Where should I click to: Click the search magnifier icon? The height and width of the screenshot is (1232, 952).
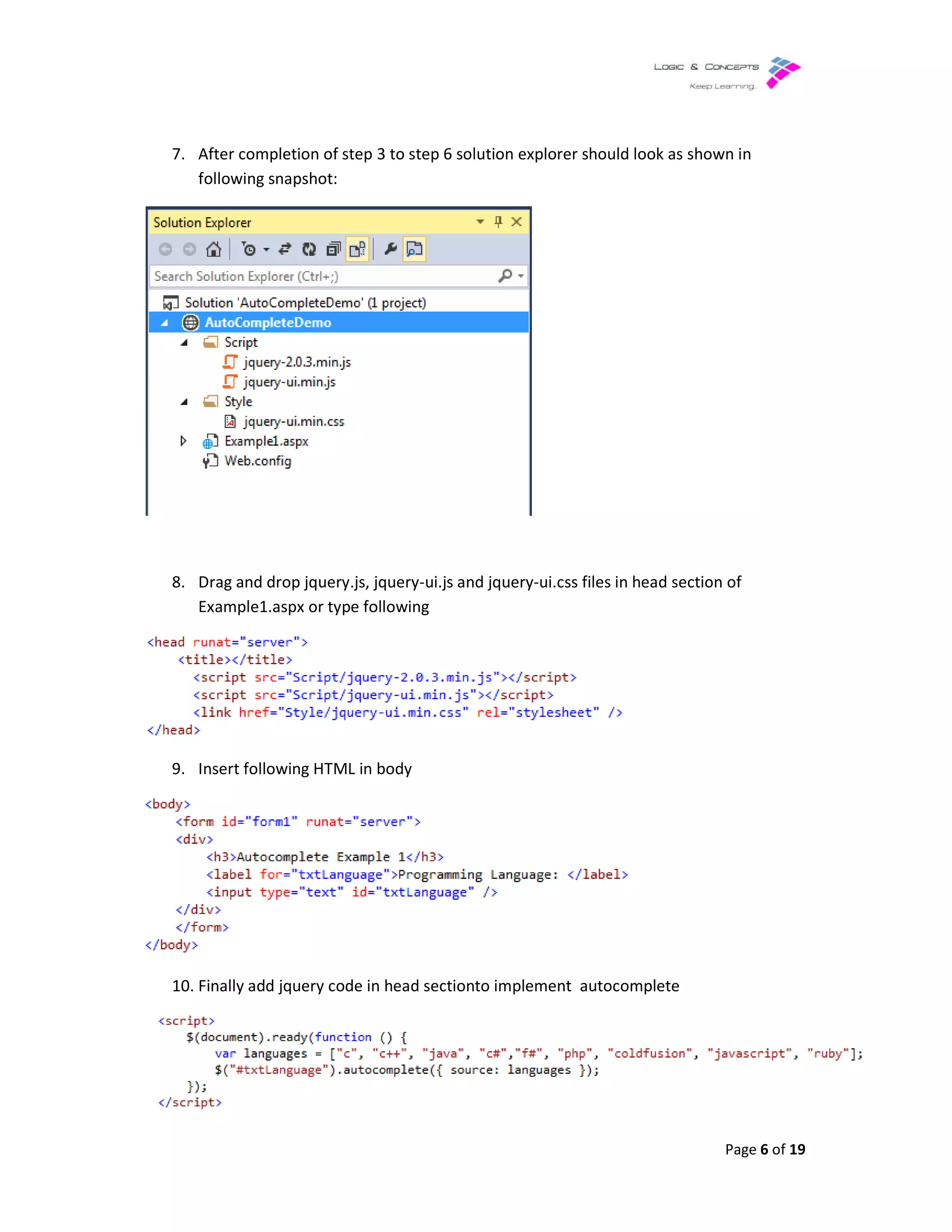[505, 276]
